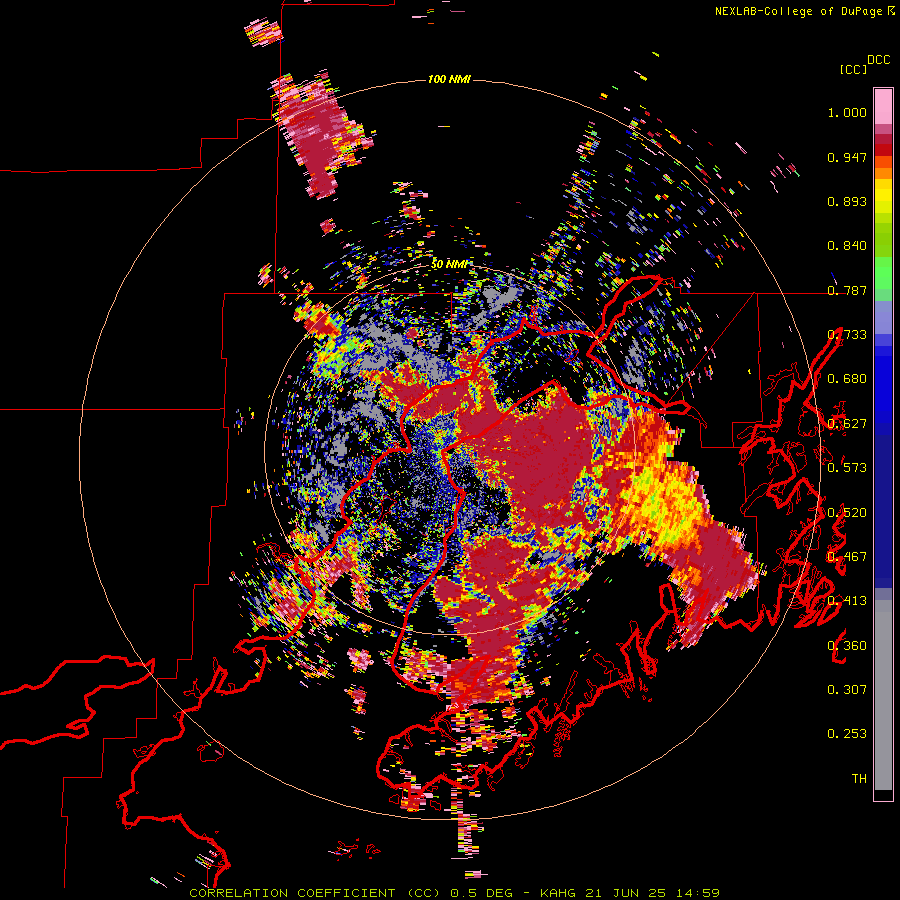900x900 pixels.
Task: Click the 21 JUN 25 date in caption
Action: 626,893
